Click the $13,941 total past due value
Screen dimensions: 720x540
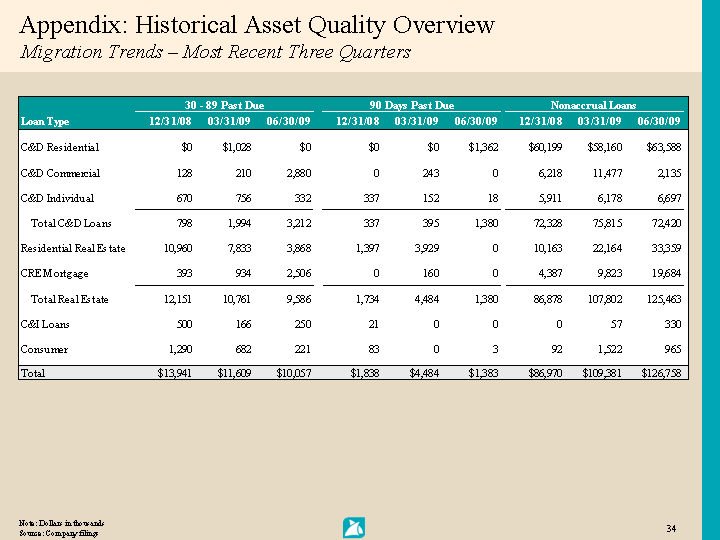(x=163, y=373)
